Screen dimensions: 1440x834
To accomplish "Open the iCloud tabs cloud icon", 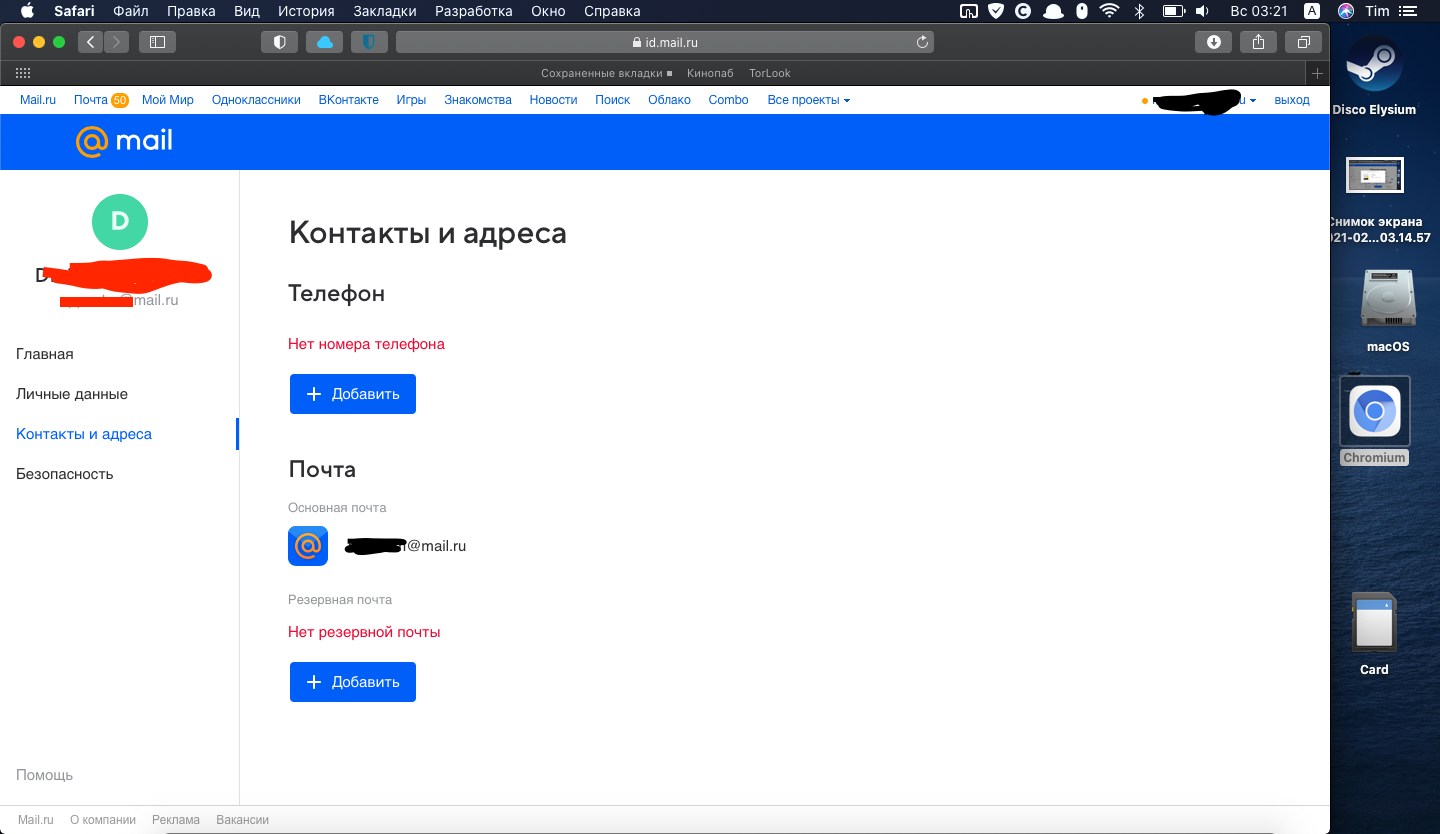I will pos(324,42).
